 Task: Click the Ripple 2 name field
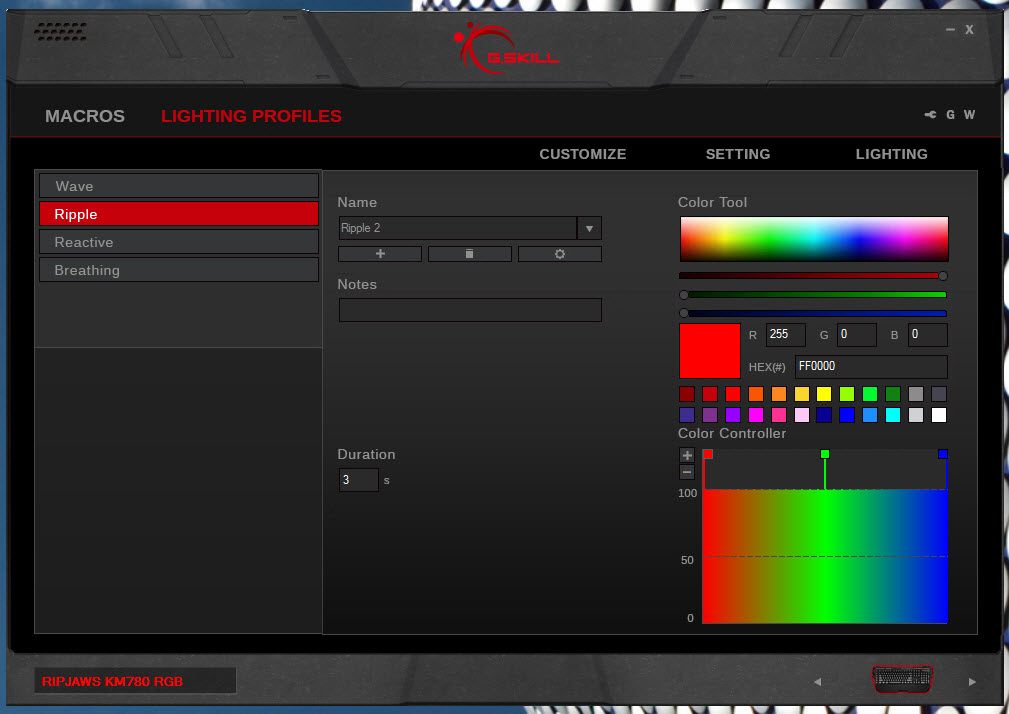(x=458, y=228)
